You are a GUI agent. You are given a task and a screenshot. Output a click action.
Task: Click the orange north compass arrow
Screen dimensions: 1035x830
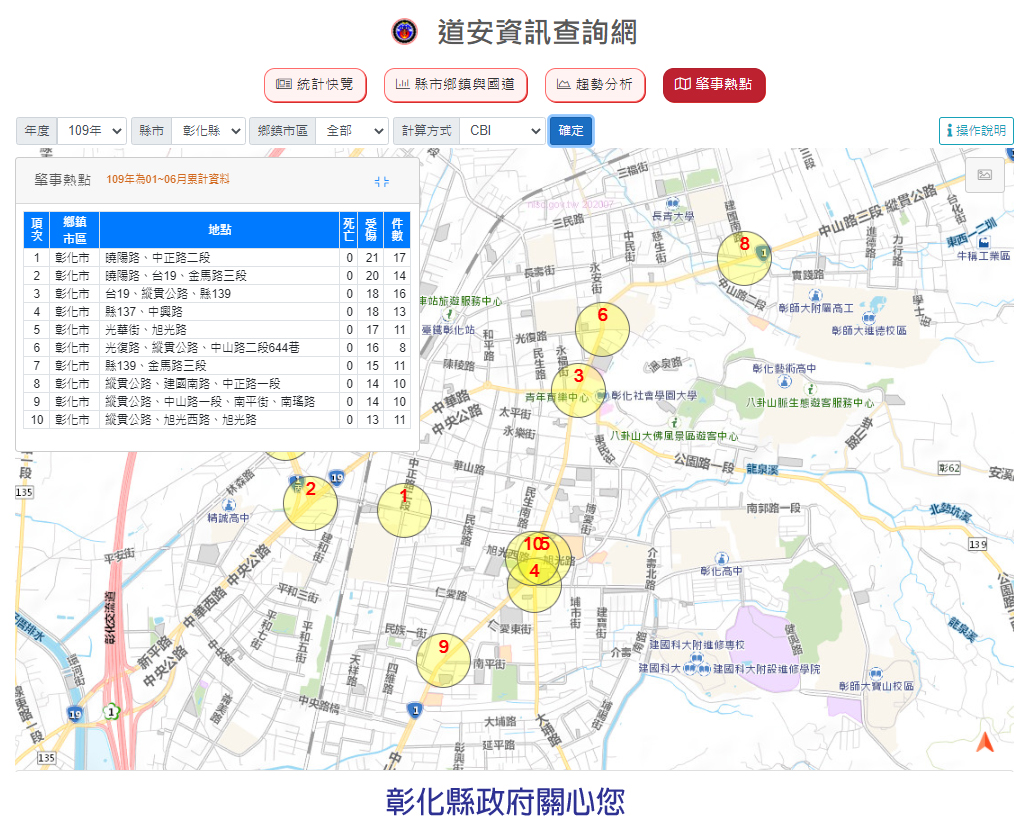pyautogui.click(x=985, y=742)
